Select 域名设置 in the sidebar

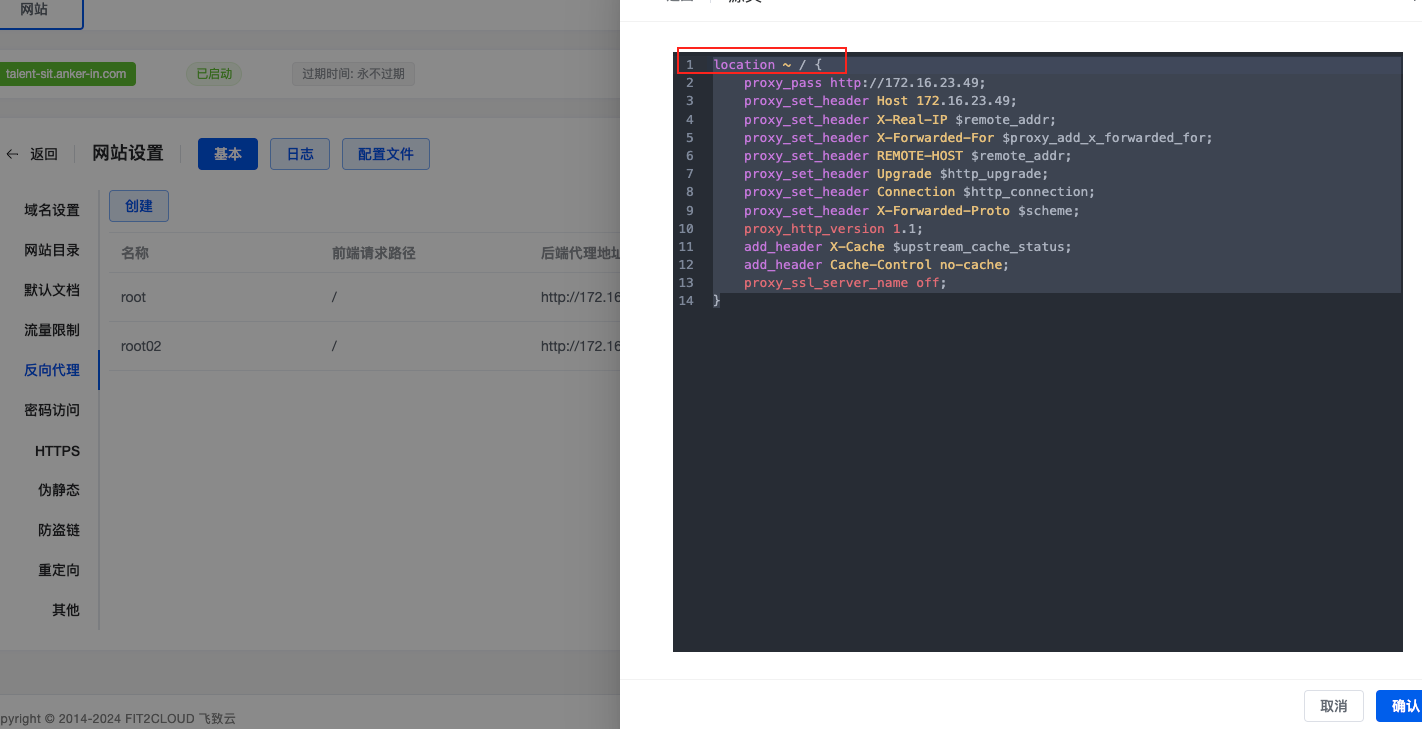[x=52, y=210]
